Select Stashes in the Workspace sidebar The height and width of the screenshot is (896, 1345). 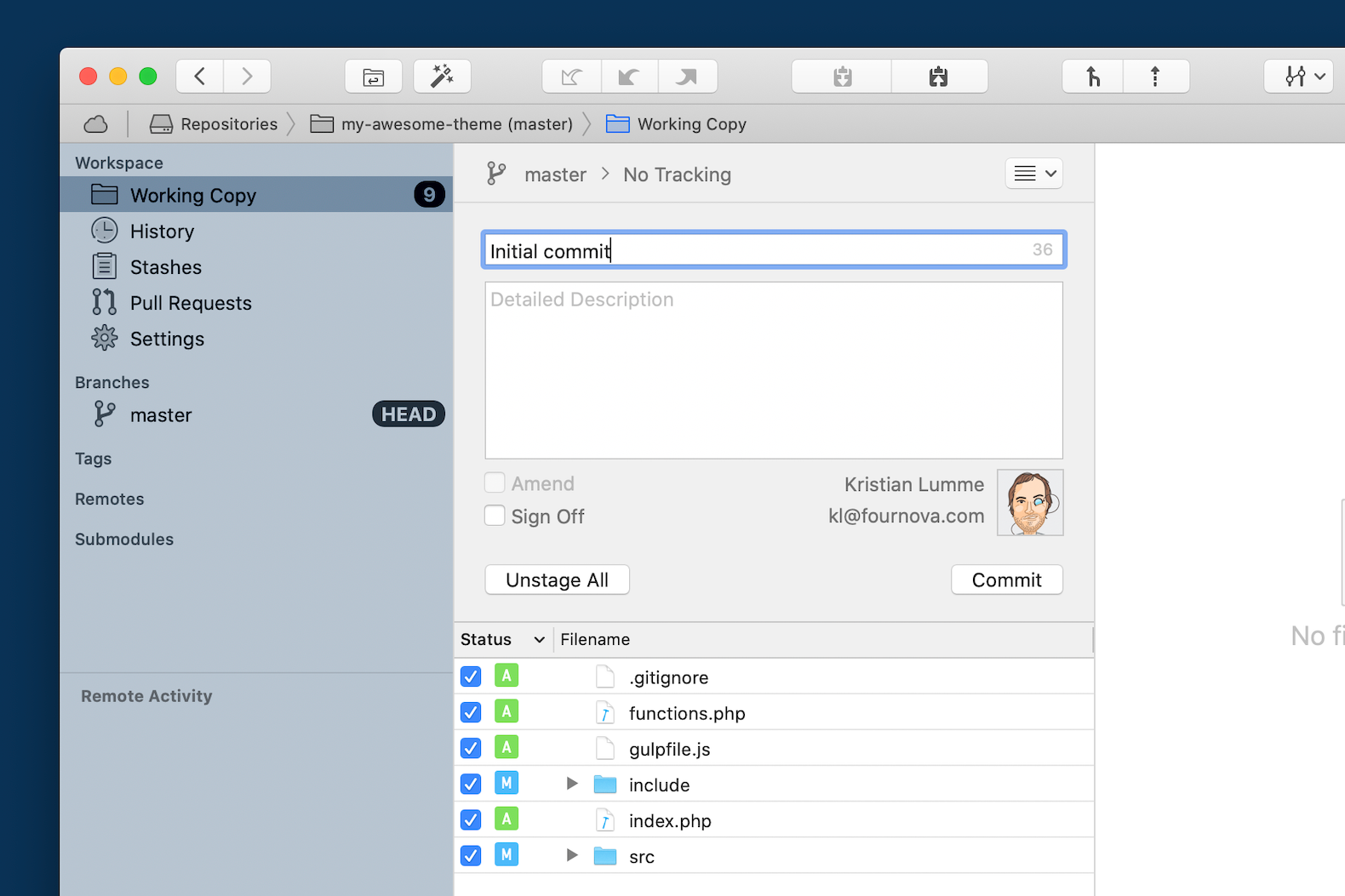point(165,267)
